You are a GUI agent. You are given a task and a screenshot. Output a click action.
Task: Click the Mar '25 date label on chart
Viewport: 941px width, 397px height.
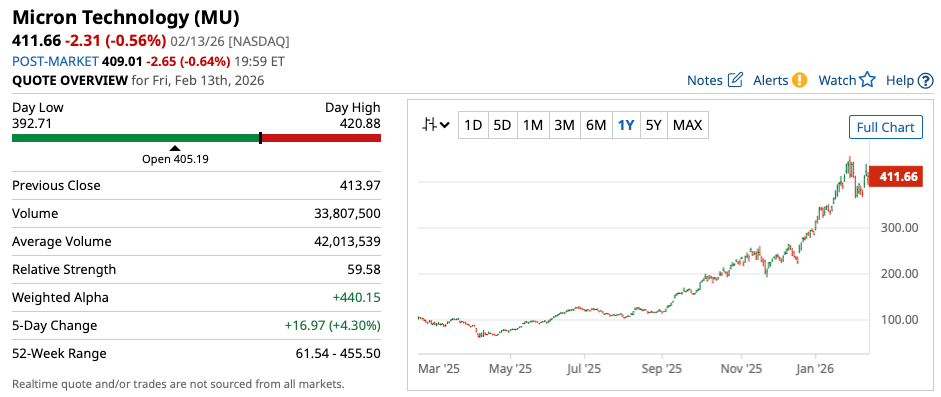(439, 369)
